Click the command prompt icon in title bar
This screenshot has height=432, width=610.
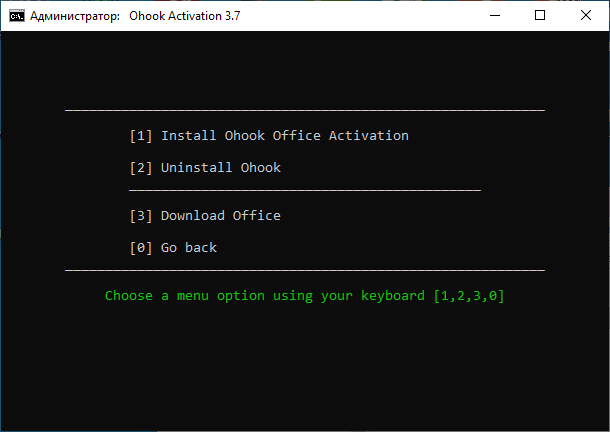click(17, 16)
